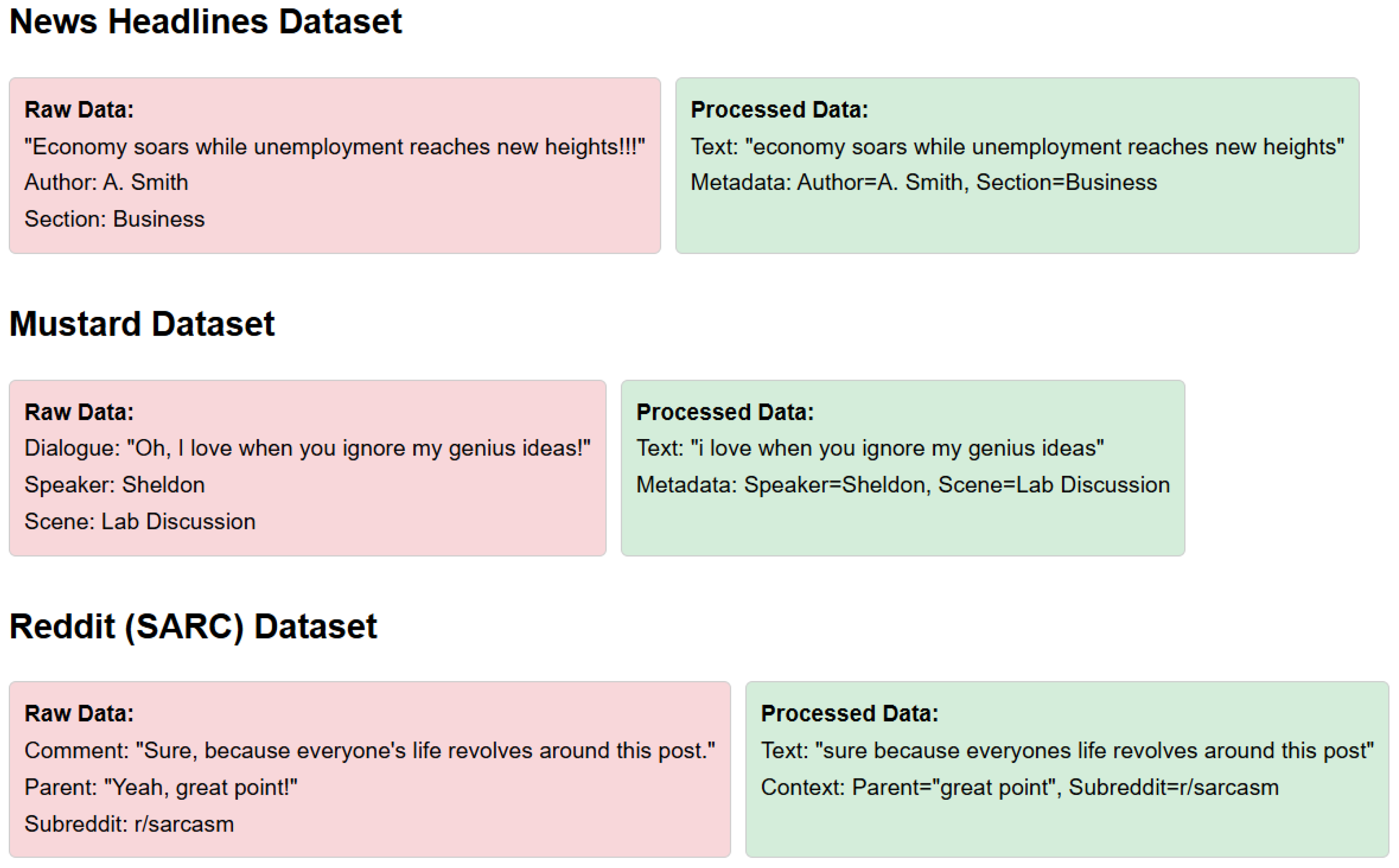
Task: Select the "Speaker: Sheldon" line
Action: (114, 485)
